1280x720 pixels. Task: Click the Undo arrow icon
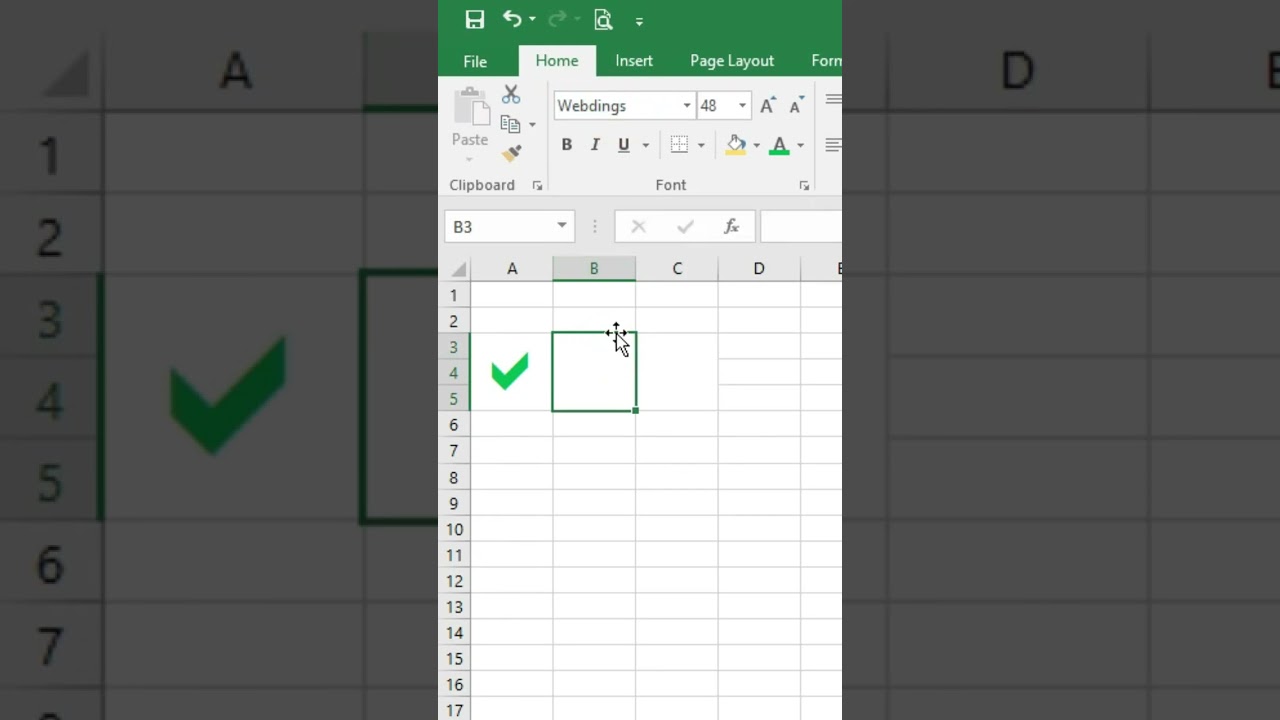[512, 18]
